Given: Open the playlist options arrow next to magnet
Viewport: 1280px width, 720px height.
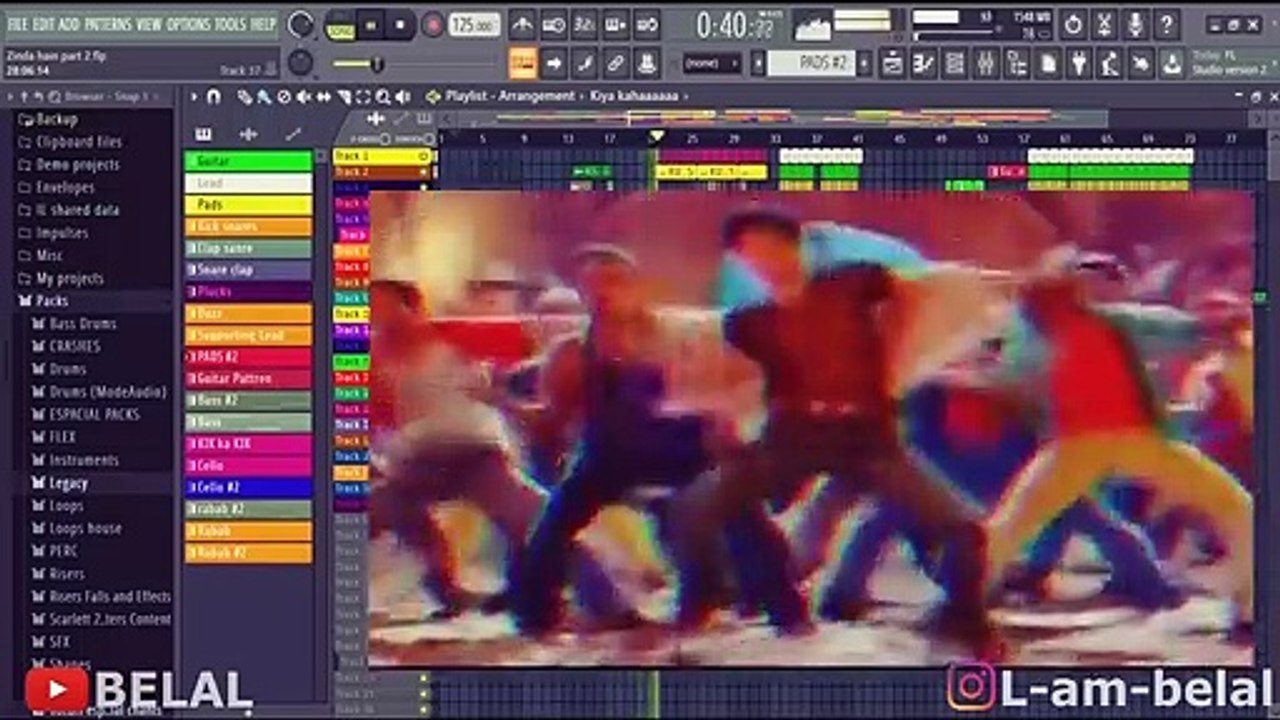Looking at the screenshot, I should 194,96.
